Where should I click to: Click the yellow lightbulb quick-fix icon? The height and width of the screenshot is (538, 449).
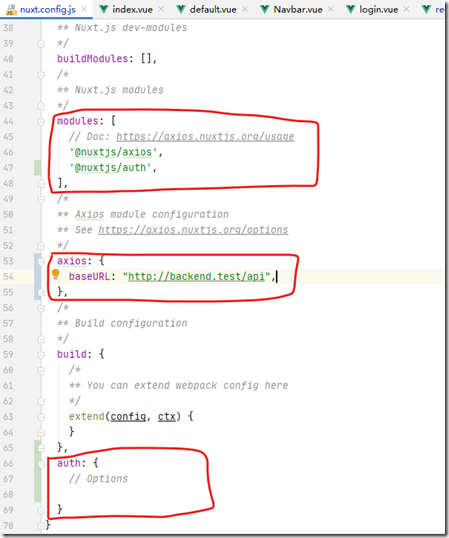(56, 274)
